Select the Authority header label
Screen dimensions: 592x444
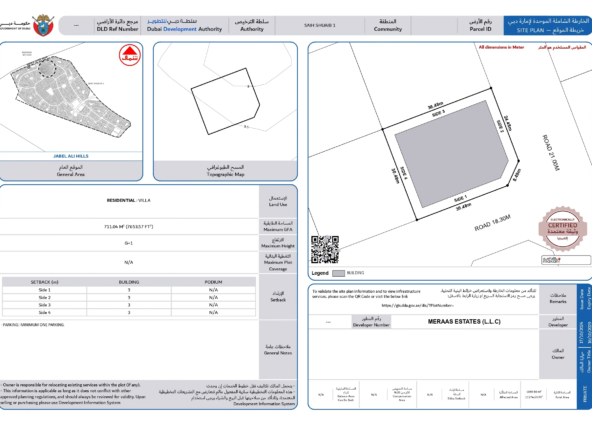click(252, 25)
